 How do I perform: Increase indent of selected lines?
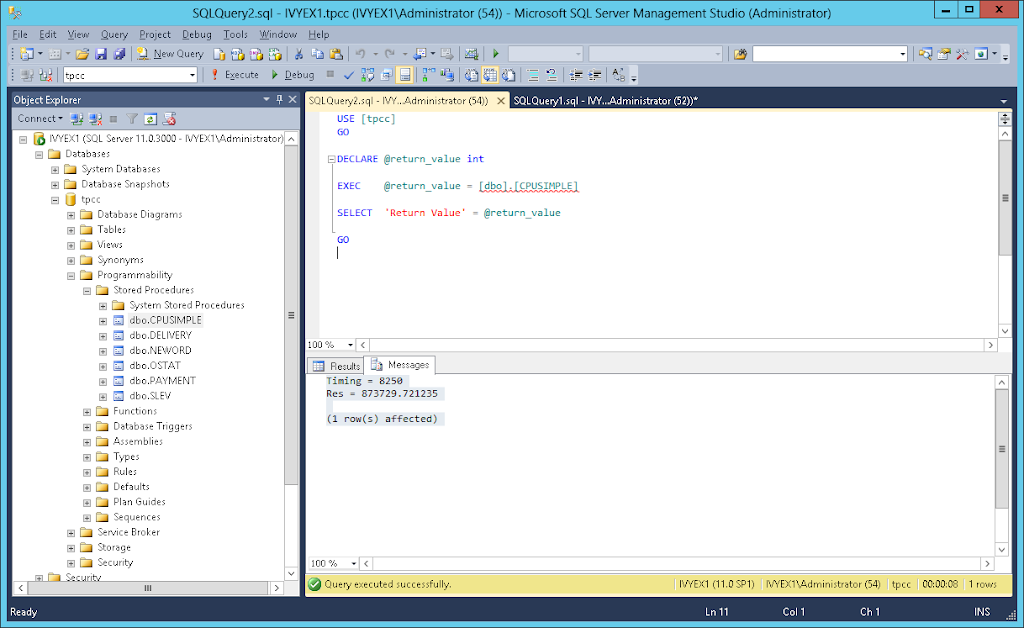click(594, 75)
